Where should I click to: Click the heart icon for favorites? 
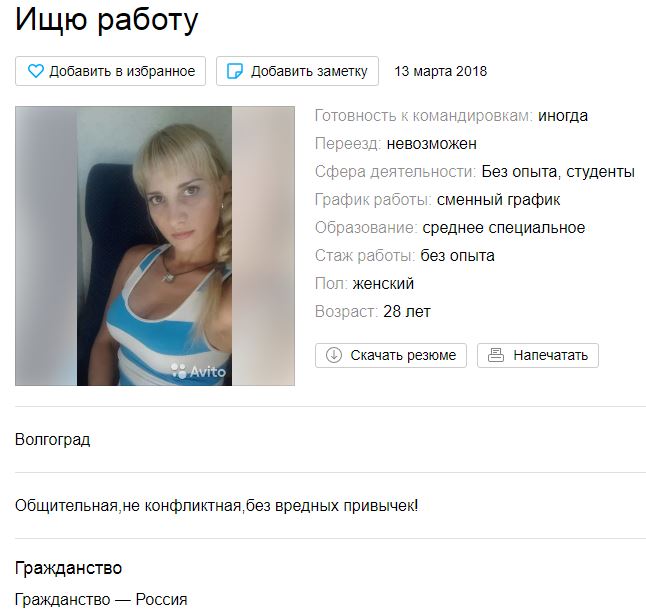click(35, 71)
